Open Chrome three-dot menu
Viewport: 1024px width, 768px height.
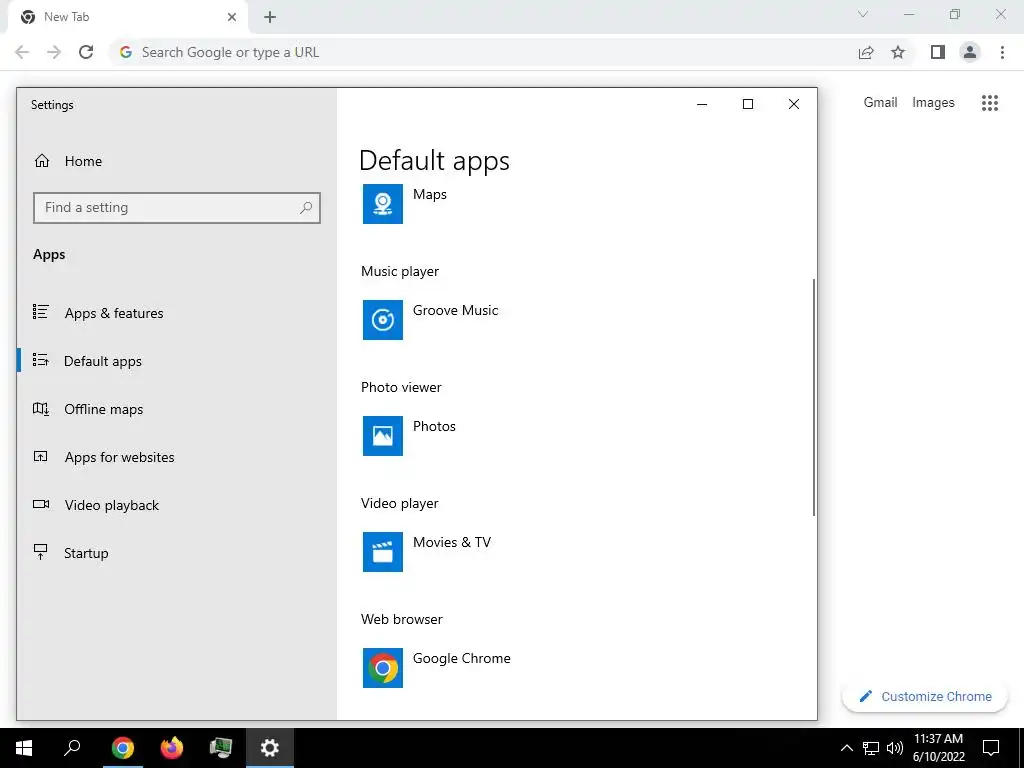coord(1002,52)
